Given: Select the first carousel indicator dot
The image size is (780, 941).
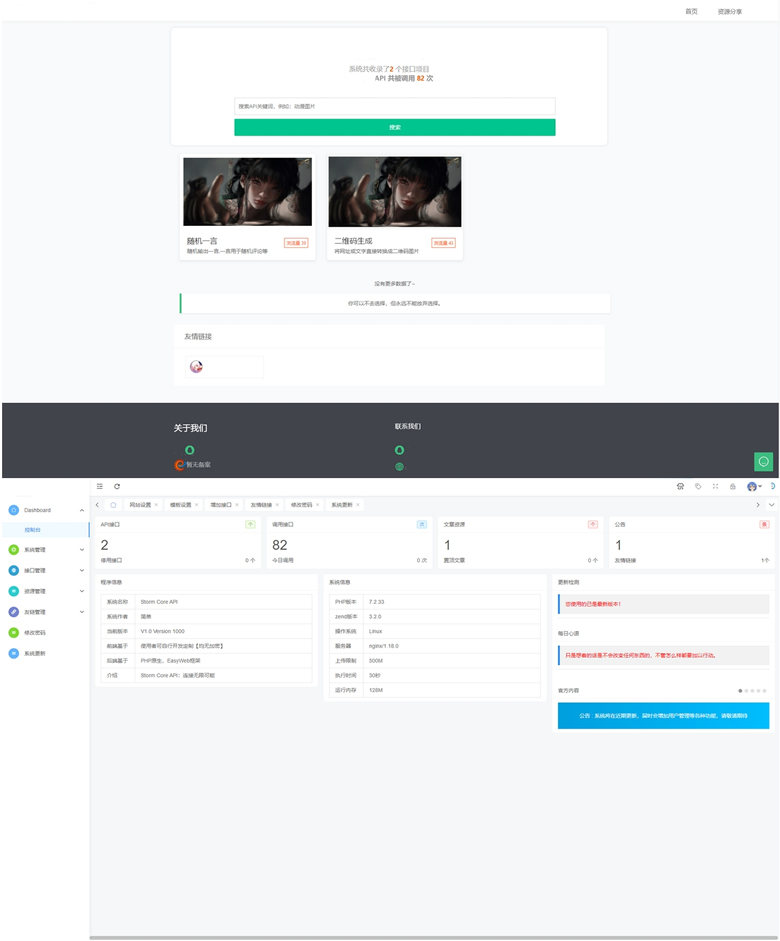Looking at the screenshot, I should 740,690.
